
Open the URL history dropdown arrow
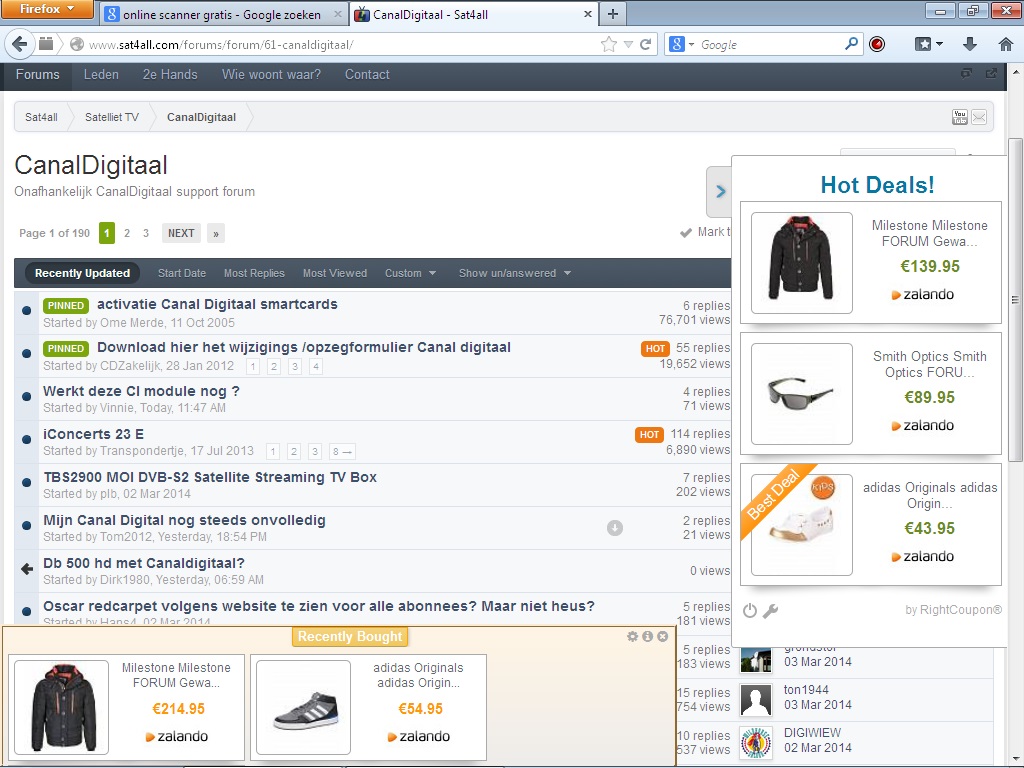coord(628,44)
